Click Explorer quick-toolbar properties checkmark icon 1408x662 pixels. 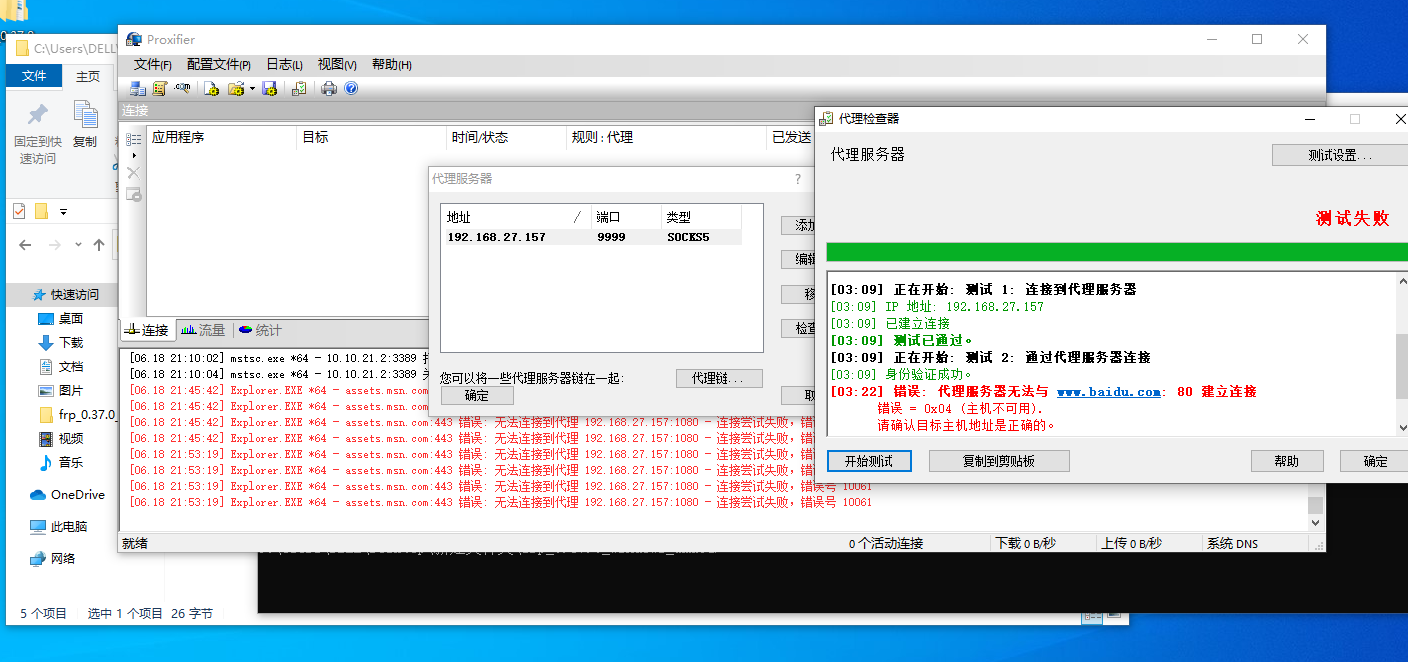point(19,211)
